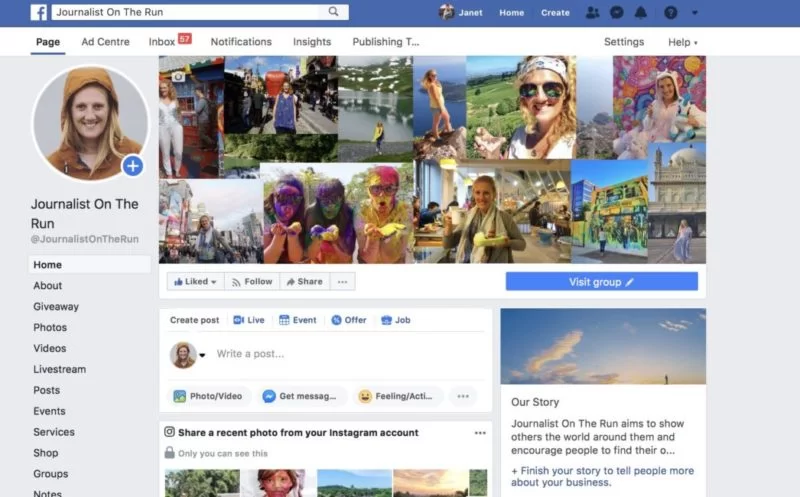Click the Event calendar option
The width and height of the screenshot is (800, 497).
click(x=298, y=320)
